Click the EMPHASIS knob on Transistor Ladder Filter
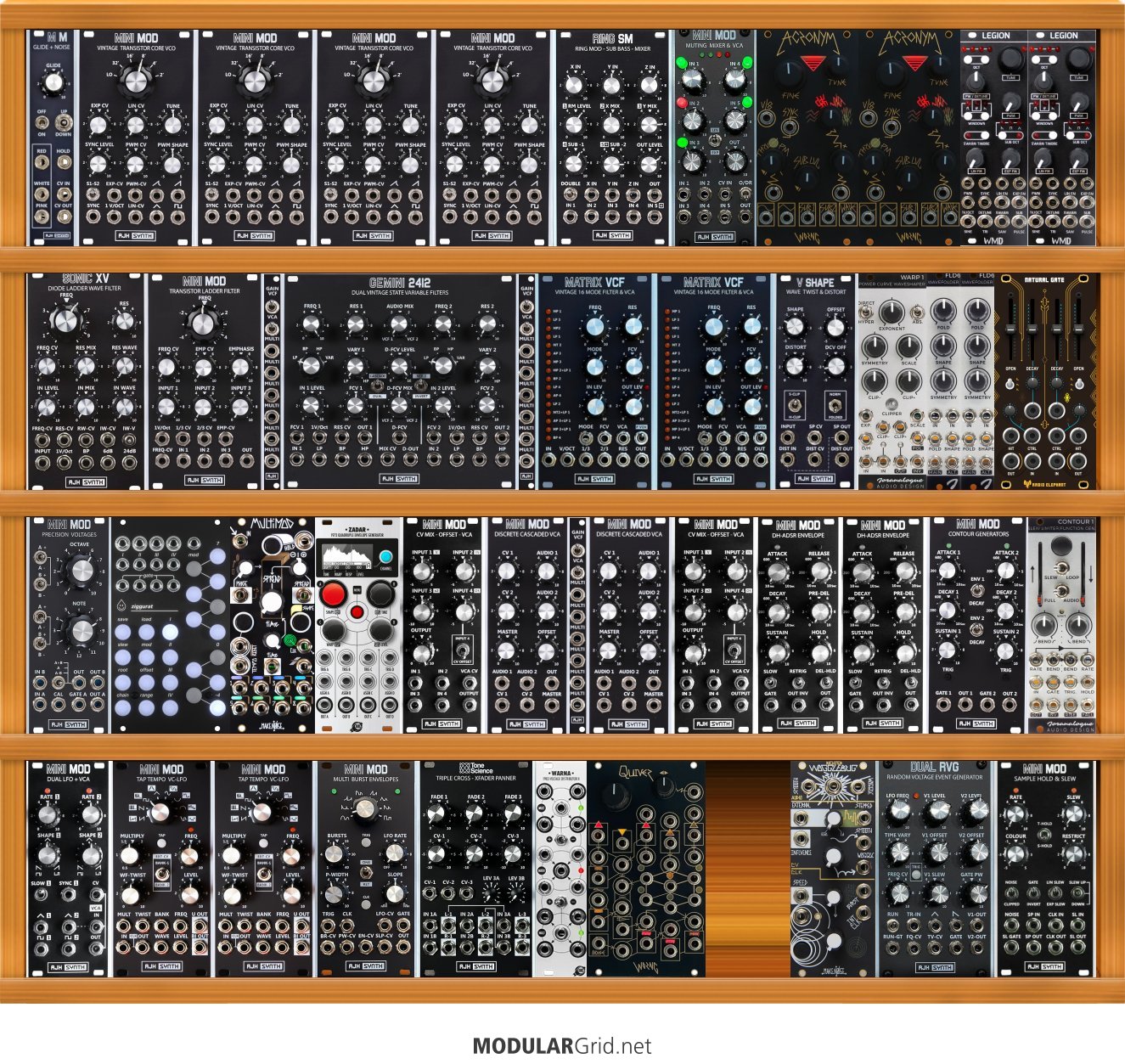Screen dimensions: 1125x1064 [241, 367]
